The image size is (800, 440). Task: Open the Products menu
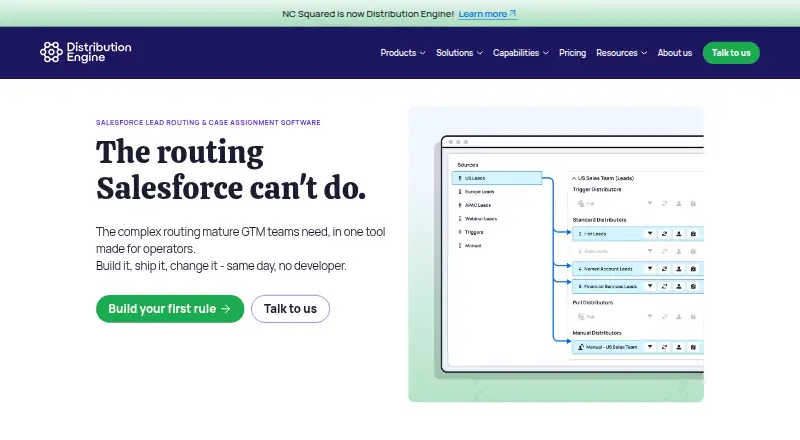coord(403,53)
